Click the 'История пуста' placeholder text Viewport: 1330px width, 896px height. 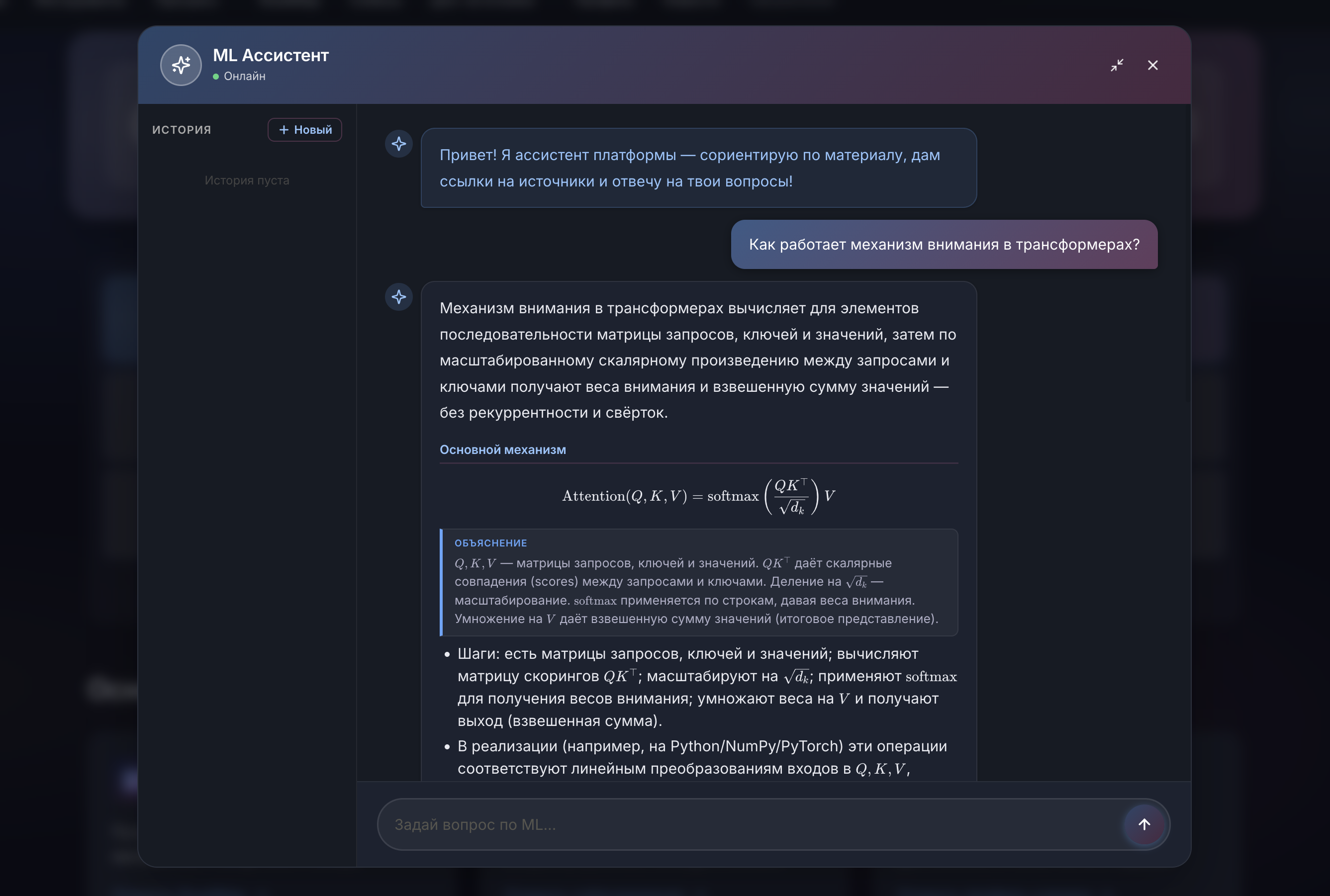247,180
